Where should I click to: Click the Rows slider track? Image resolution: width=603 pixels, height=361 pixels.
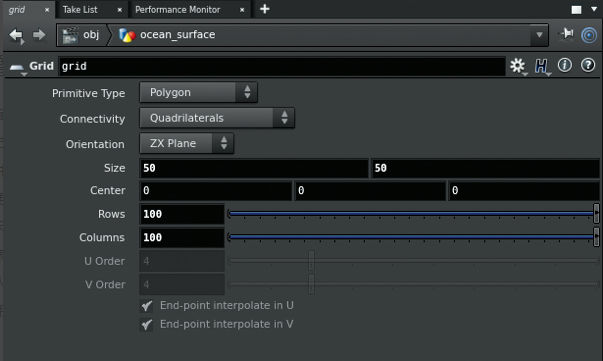pos(411,214)
